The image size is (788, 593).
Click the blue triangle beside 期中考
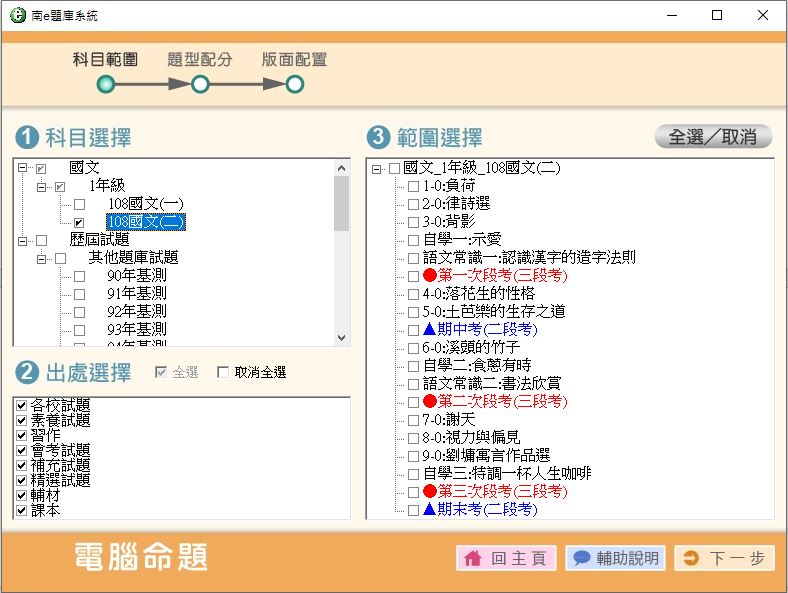429,329
